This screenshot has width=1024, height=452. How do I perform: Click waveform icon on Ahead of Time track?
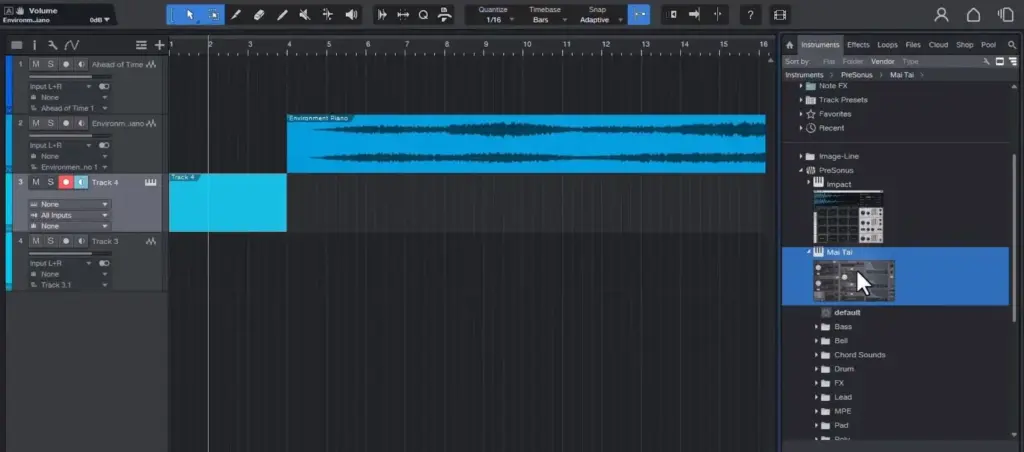click(152, 65)
